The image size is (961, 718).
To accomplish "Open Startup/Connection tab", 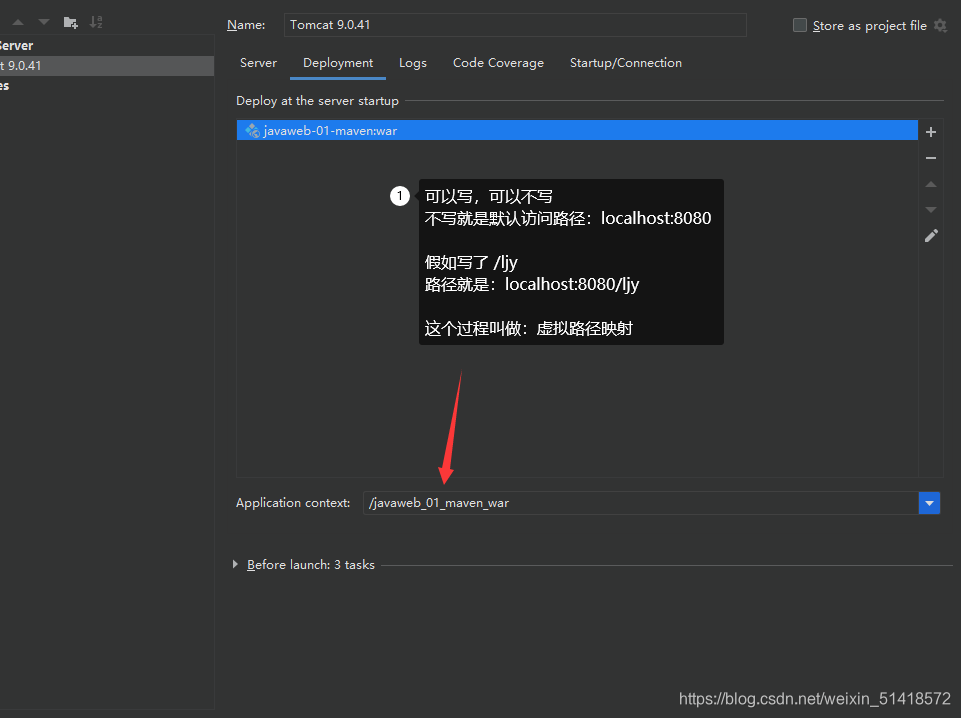I will [x=626, y=62].
